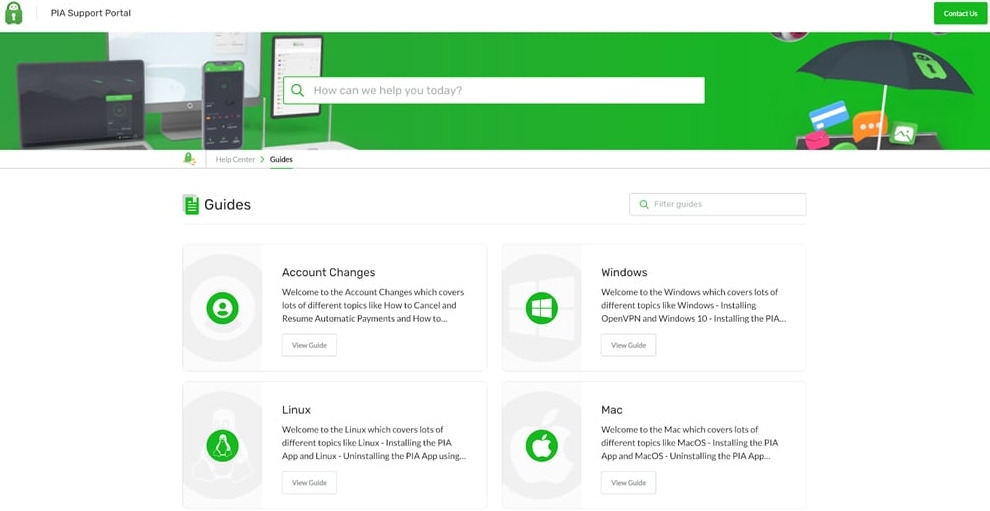990x511 pixels.
Task: Select the Guides breadcrumb tab
Action: click(281, 159)
